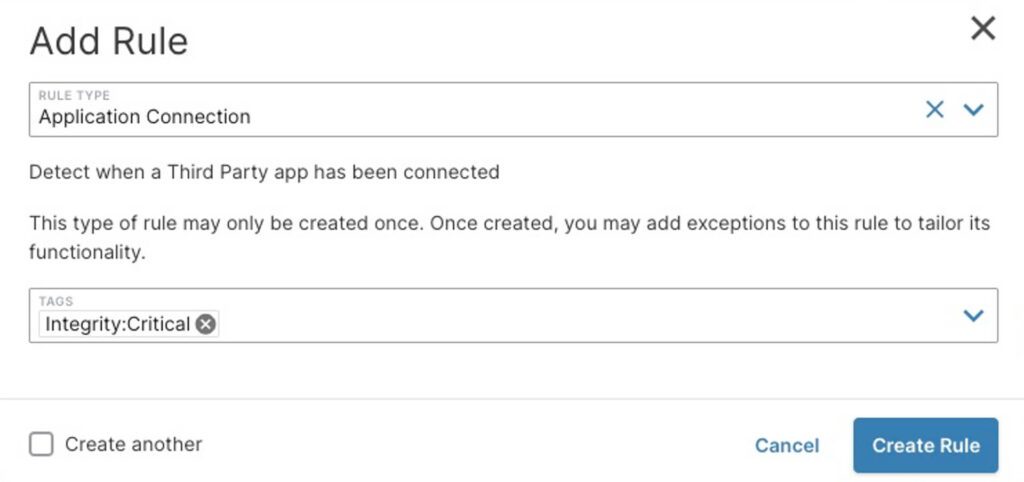Open the Tags dropdown chevron
Image resolution: width=1024 pixels, height=482 pixels.
pyautogui.click(x=973, y=316)
